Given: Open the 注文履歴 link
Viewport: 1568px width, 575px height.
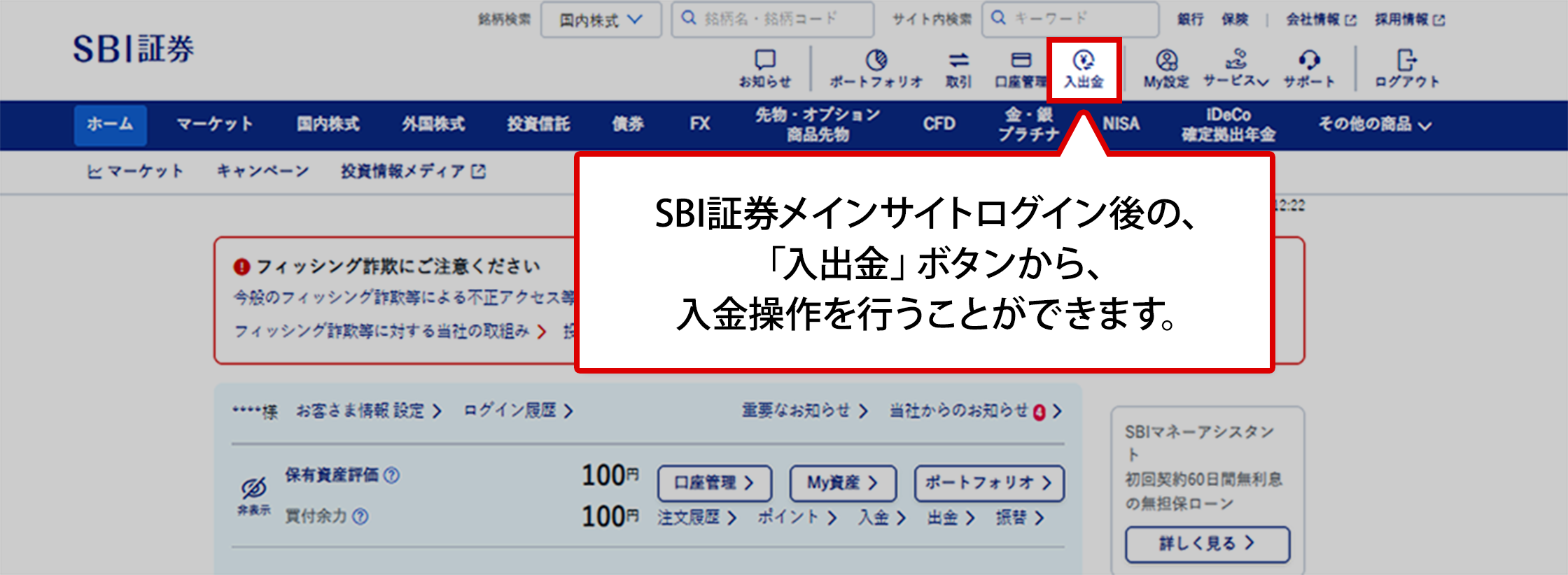Looking at the screenshot, I should [696, 518].
